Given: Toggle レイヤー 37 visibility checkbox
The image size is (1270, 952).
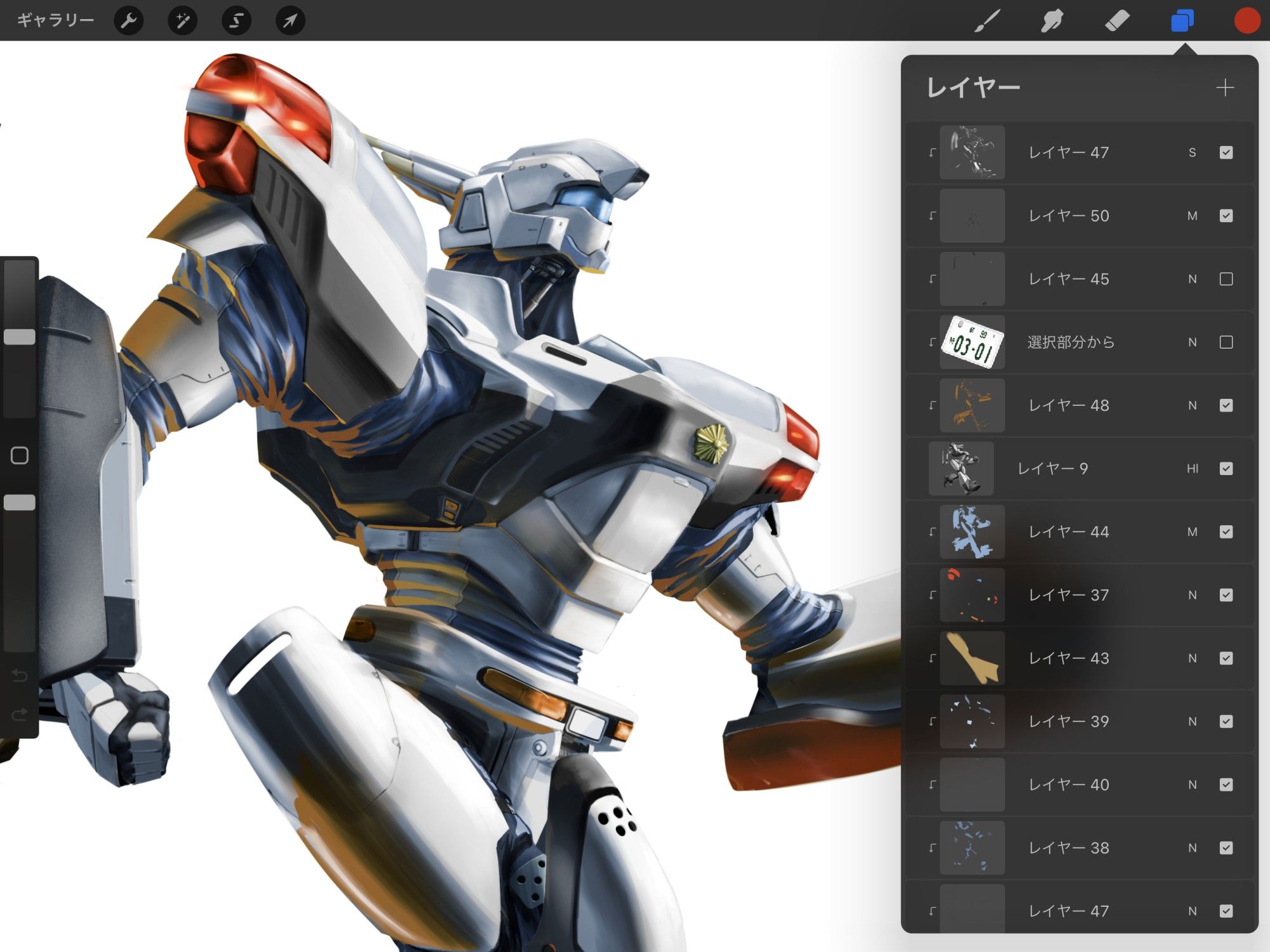Looking at the screenshot, I should [x=1226, y=595].
